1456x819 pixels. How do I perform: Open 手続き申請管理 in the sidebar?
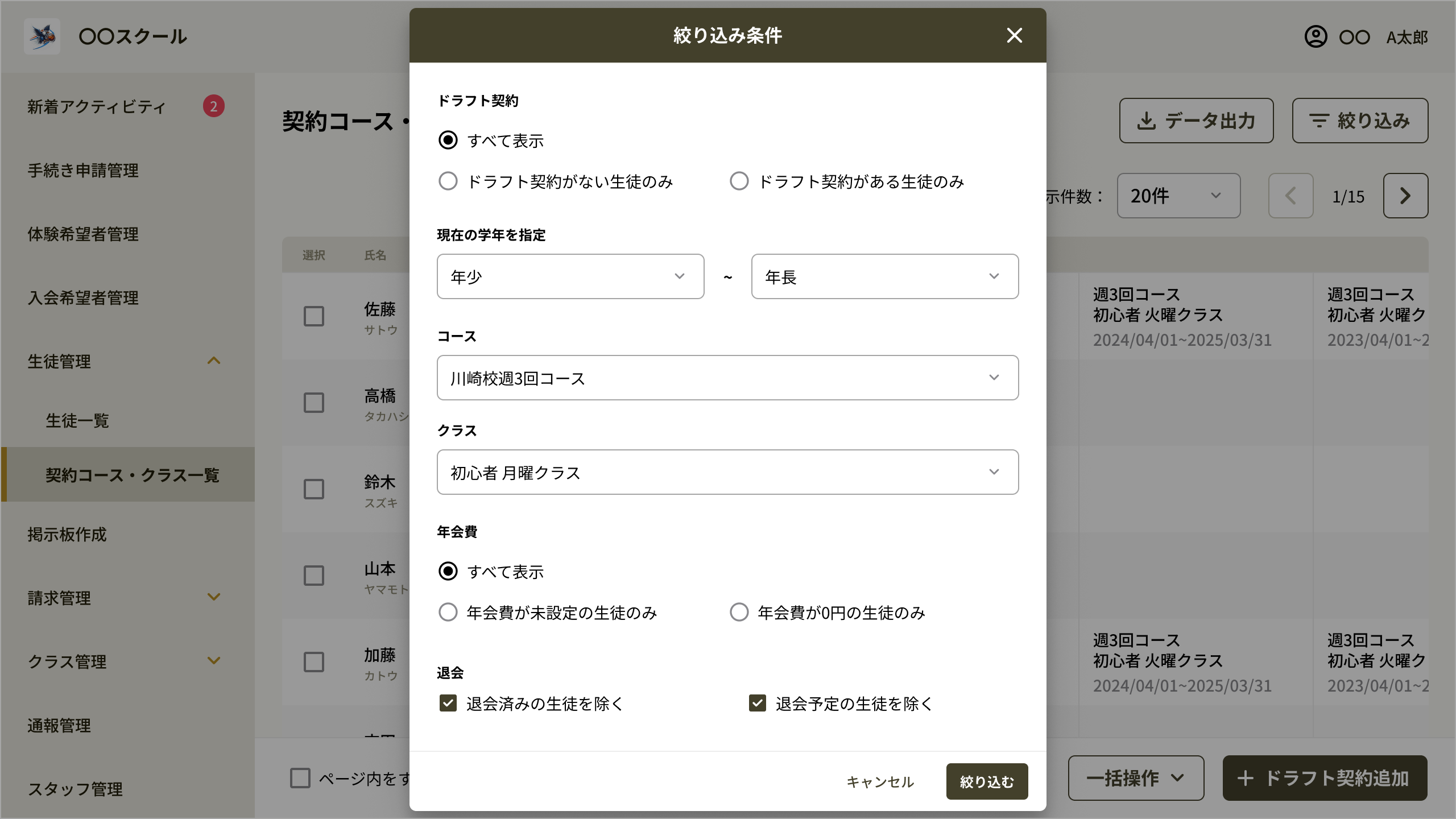(x=83, y=170)
